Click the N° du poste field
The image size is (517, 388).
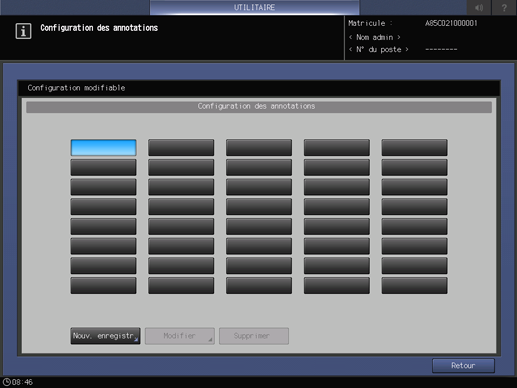[x=378, y=50]
